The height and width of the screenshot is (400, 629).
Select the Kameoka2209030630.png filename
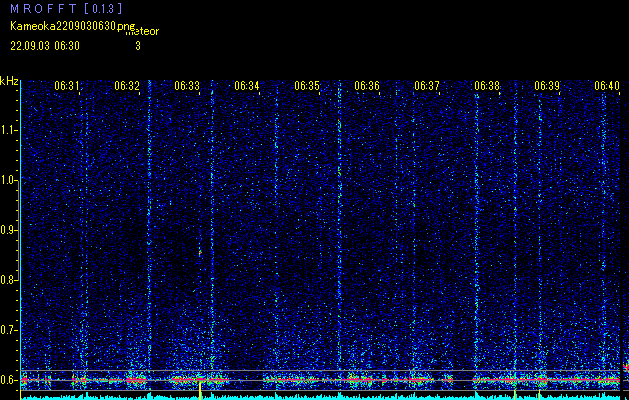point(73,26)
